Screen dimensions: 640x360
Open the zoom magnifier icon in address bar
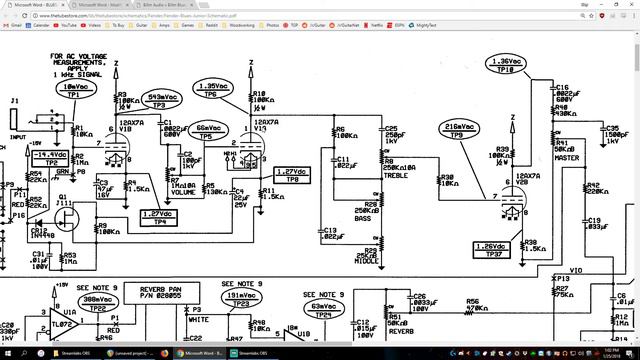[x=582, y=16]
